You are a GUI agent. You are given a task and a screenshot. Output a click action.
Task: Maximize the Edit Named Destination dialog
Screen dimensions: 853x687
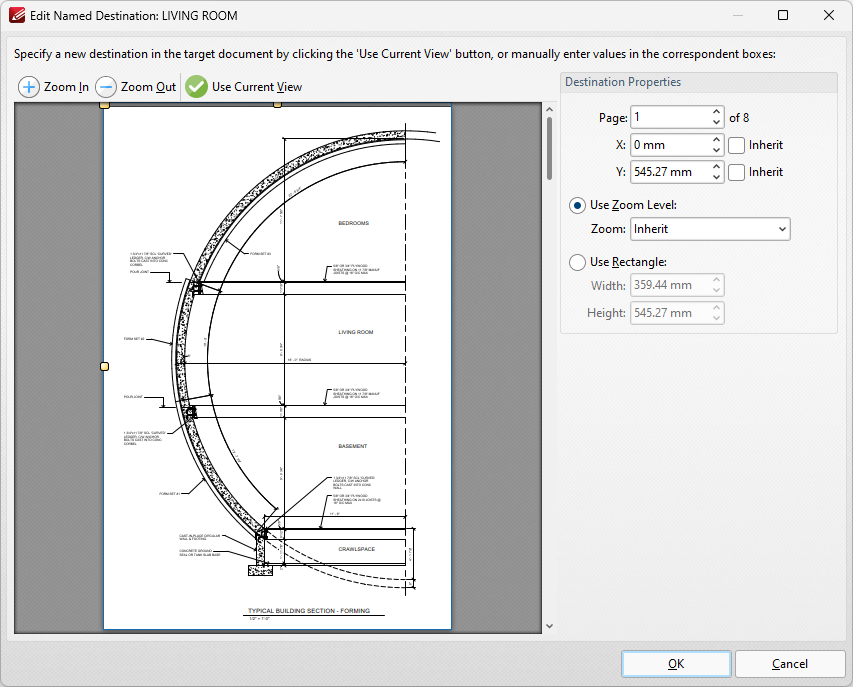783,15
